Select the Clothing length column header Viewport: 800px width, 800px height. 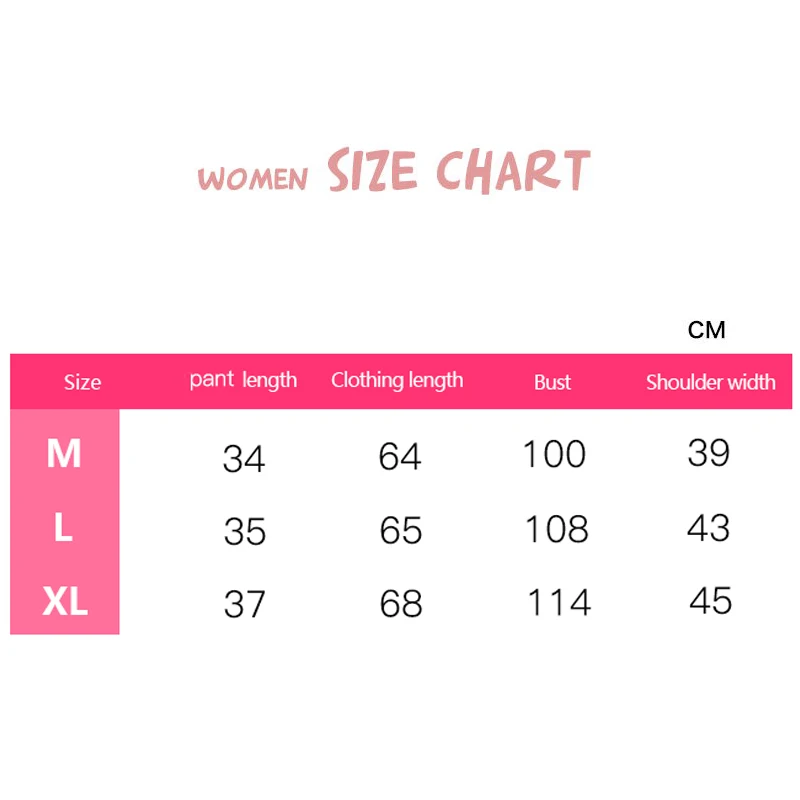point(397,380)
